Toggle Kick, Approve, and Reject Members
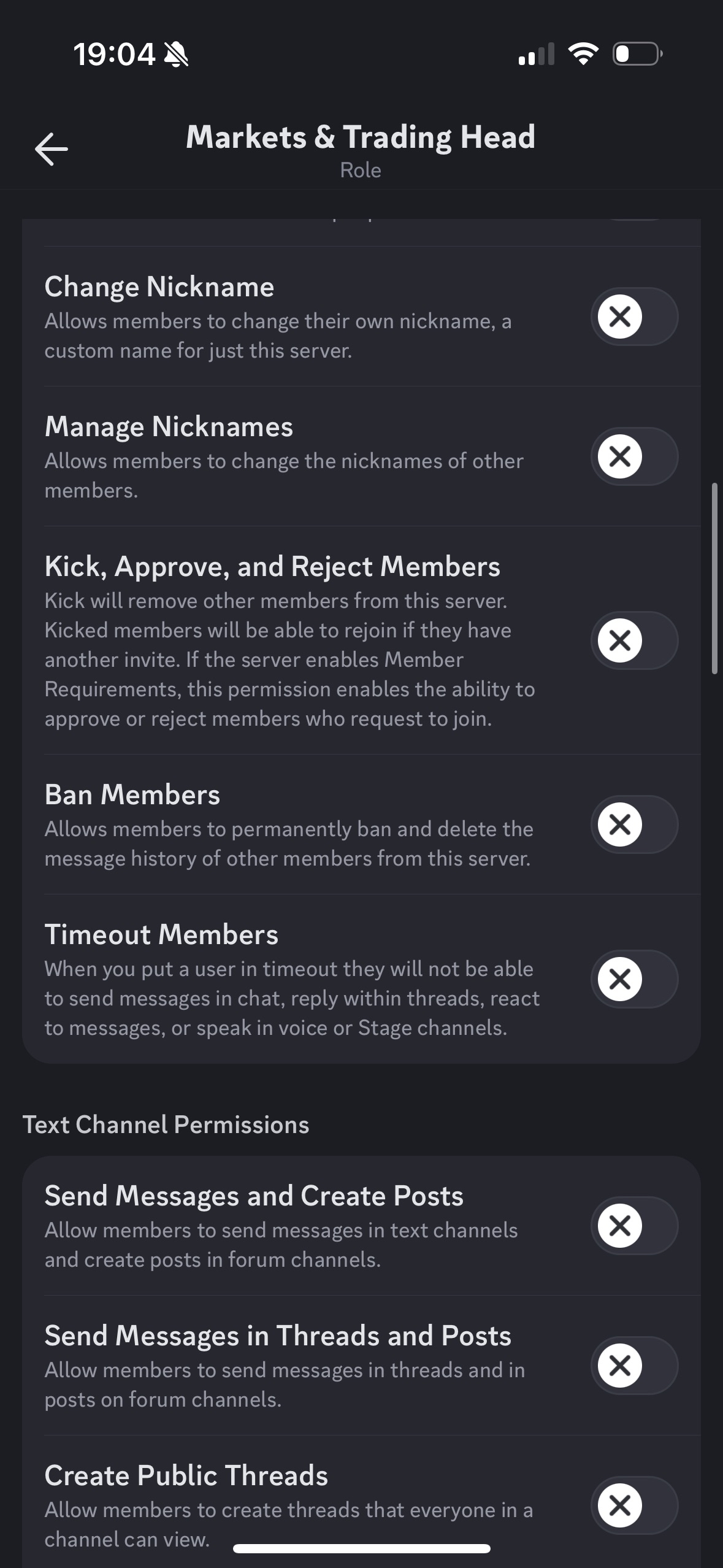 [634, 640]
